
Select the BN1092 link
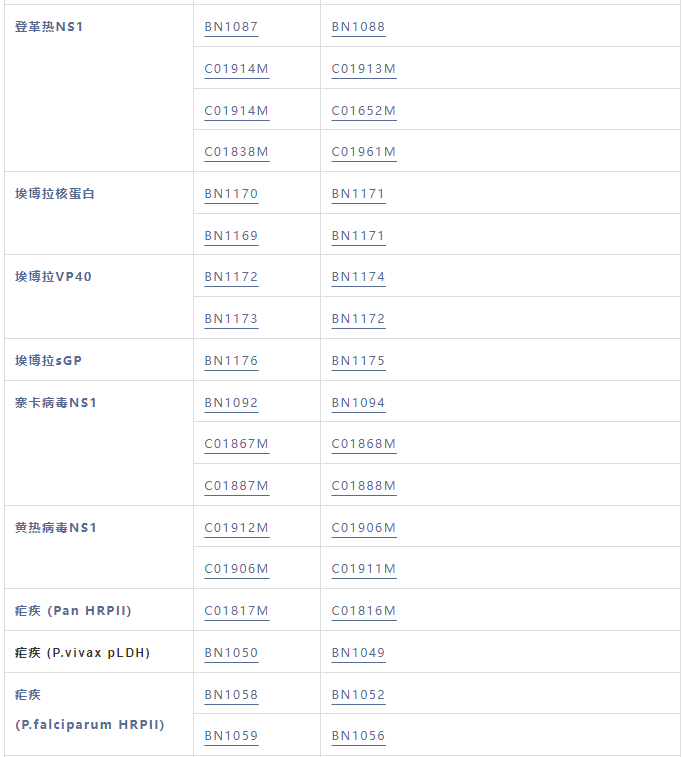point(231,403)
